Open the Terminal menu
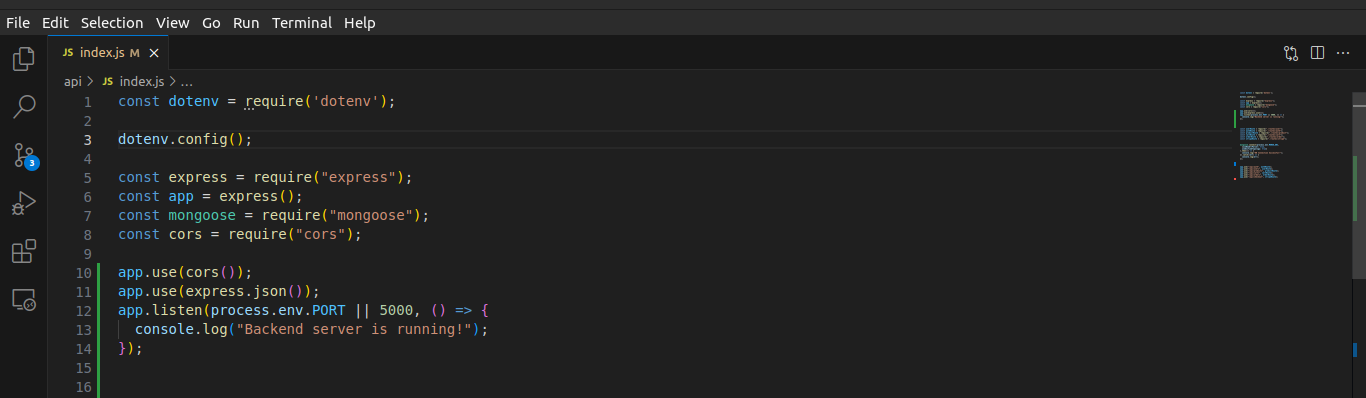The height and width of the screenshot is (398, 1366). click(x=302, y=22)
